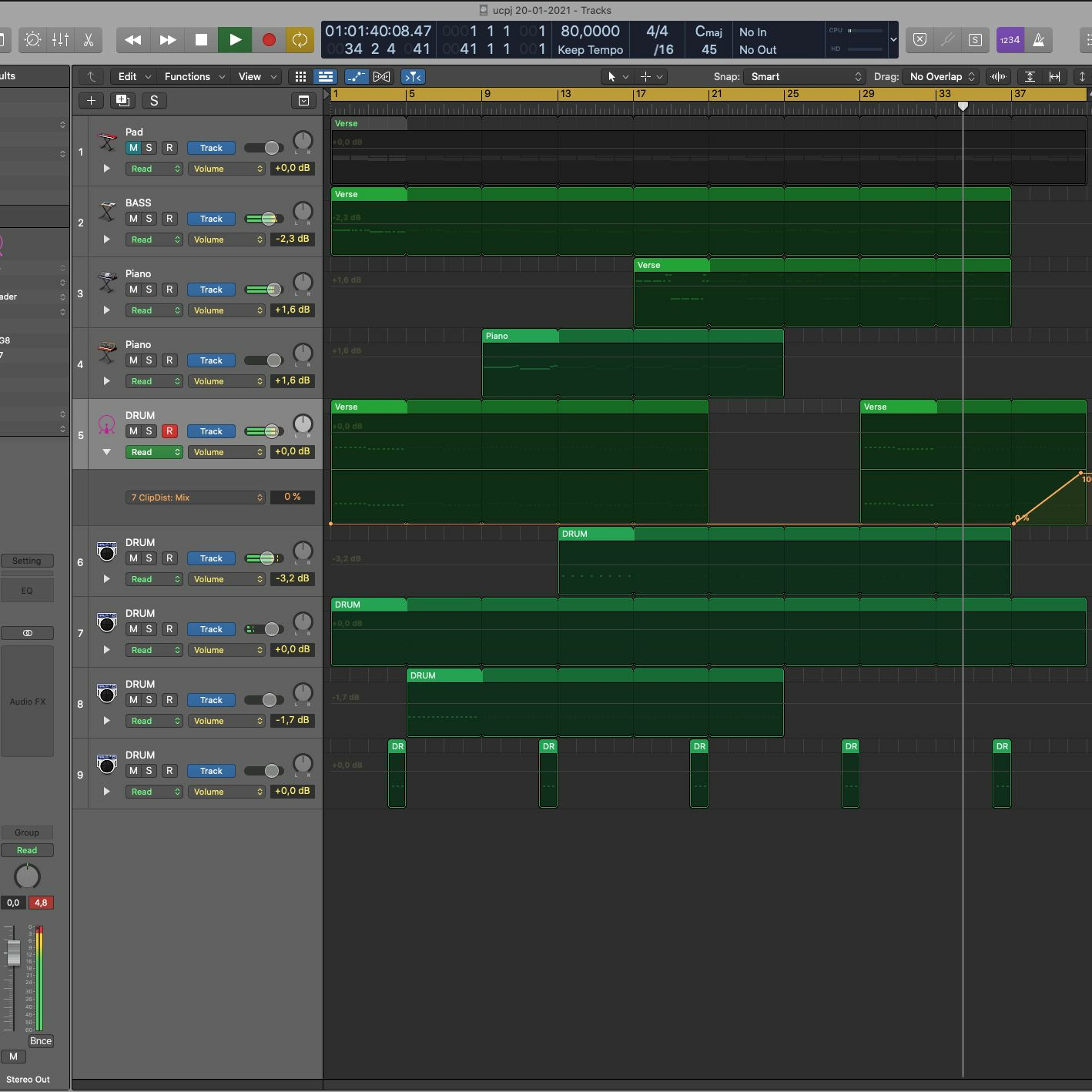Click the metronome icon in control bar
The height and width of the screenshot is (1092, 1092).
point(1038,40)
